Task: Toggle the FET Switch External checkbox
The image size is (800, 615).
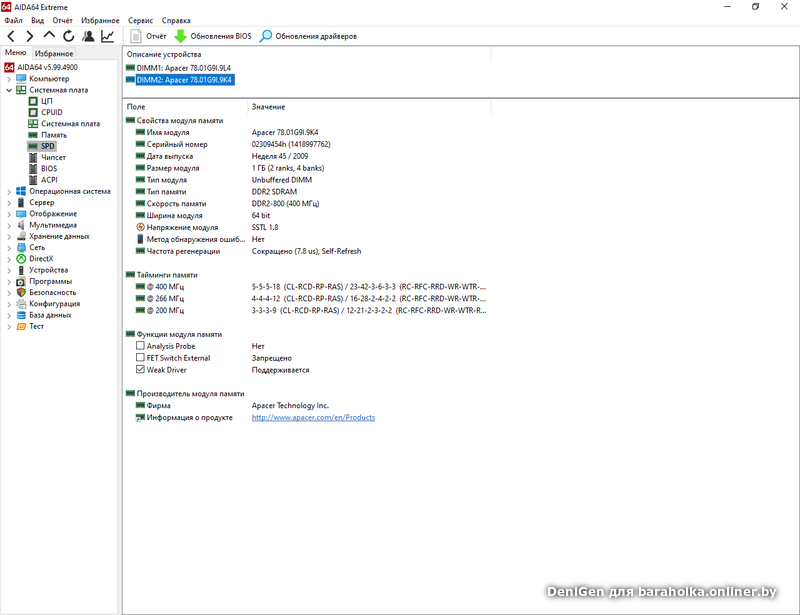Action: [x=140, y=357]
